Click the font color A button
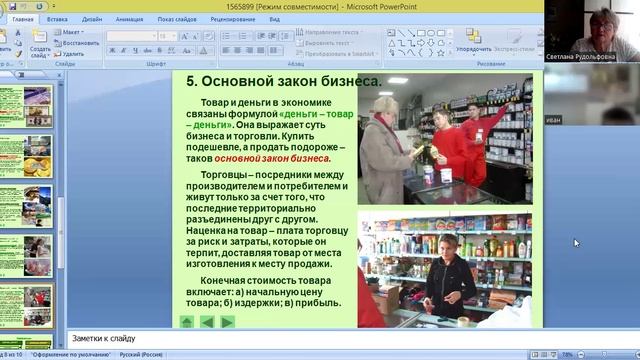The height and width of the screenshot is (360, 640). coord(203,51)
